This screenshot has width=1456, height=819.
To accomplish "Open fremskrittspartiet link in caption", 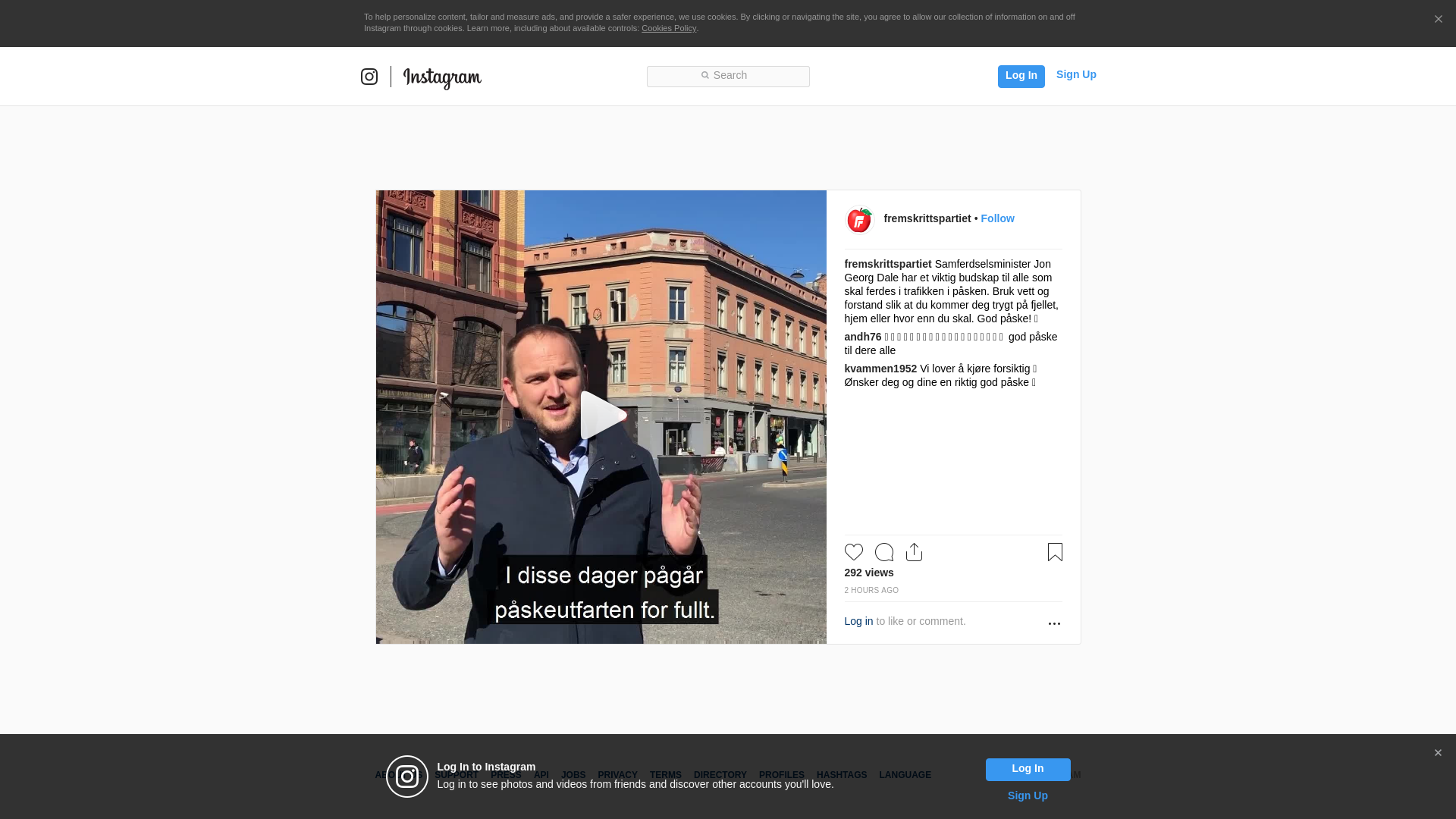I will tap(888, 264).
